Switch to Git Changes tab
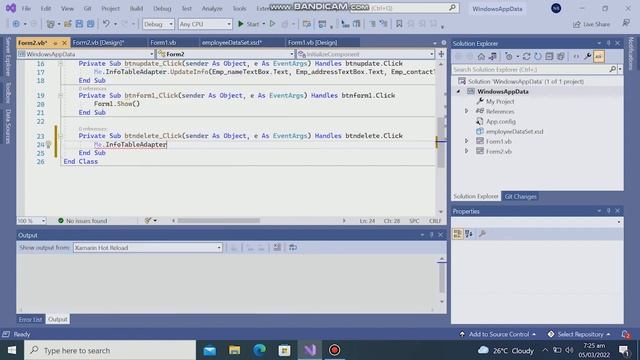This screenshot has width=640, height=360. (x=520, y=197)
